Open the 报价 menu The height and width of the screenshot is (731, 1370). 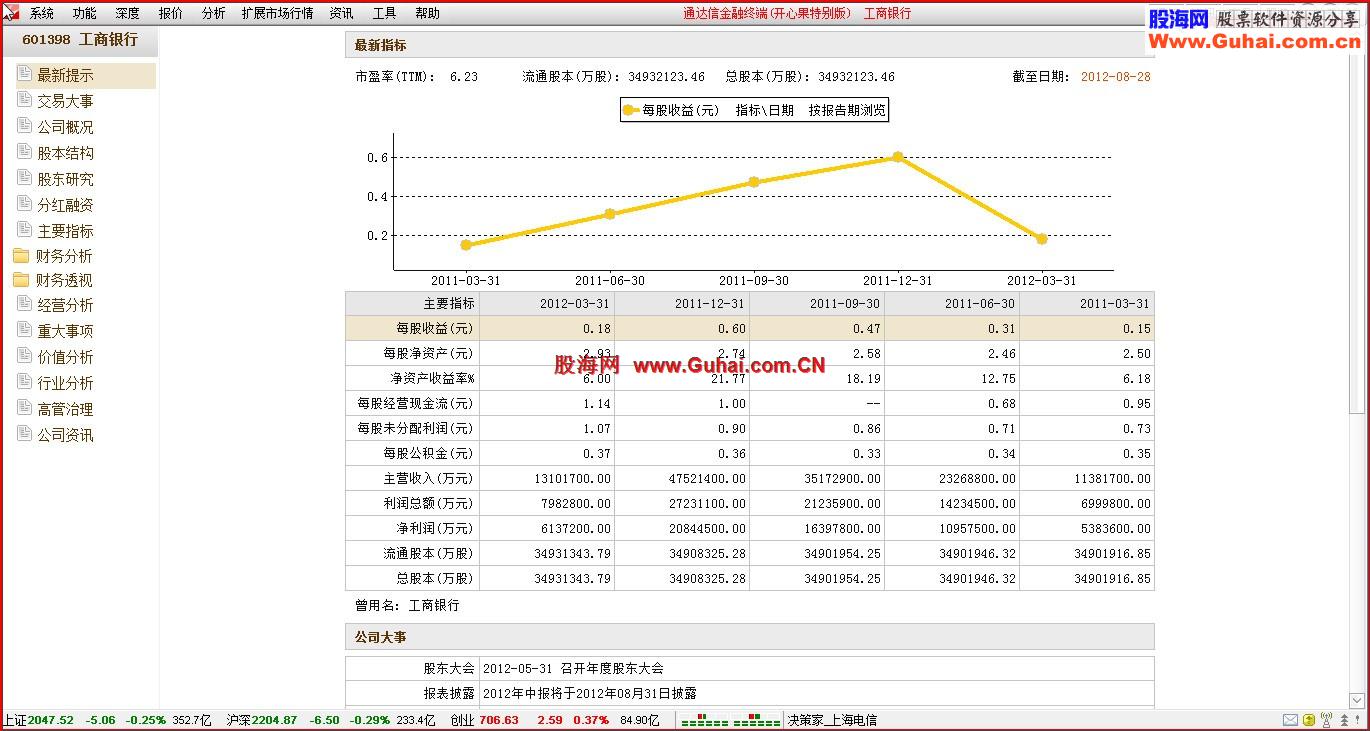(171, 13)
